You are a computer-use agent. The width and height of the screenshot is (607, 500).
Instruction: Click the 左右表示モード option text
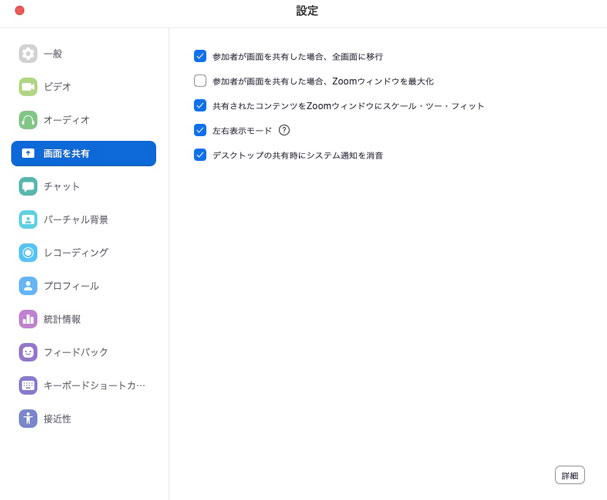click(x=242, y=131)
